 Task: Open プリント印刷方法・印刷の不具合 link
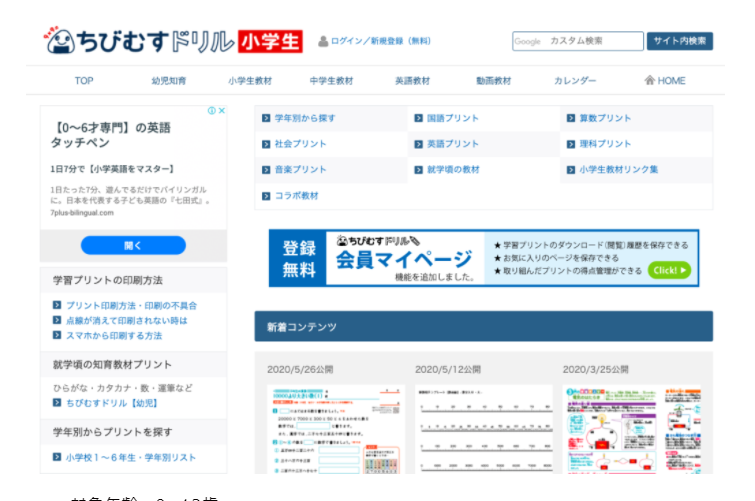131,306
